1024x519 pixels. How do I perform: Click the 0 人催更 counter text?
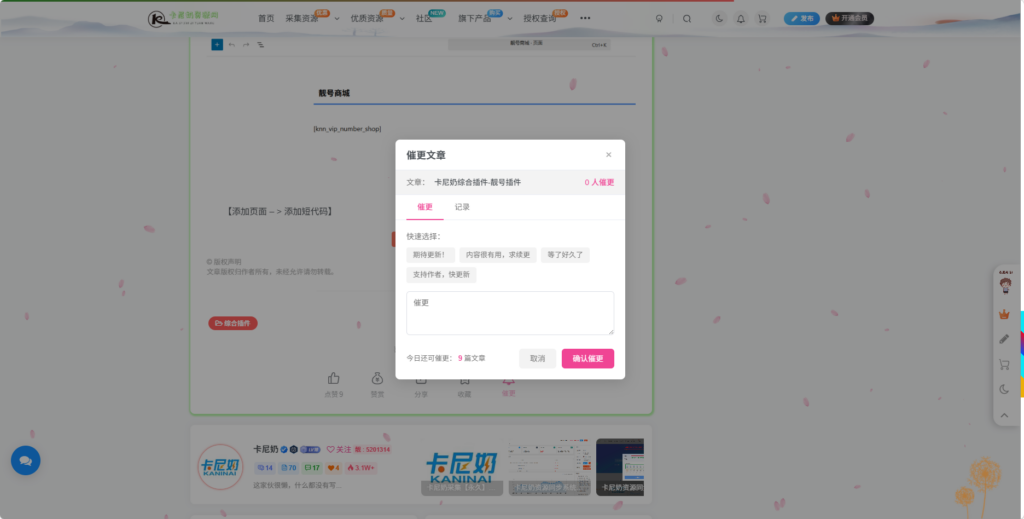[x=599, y=183]
